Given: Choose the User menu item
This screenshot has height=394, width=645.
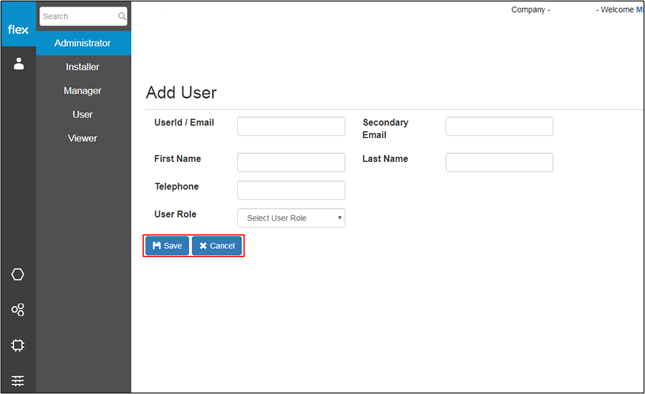Looking at the screenshot, I should tap(83, 115).
